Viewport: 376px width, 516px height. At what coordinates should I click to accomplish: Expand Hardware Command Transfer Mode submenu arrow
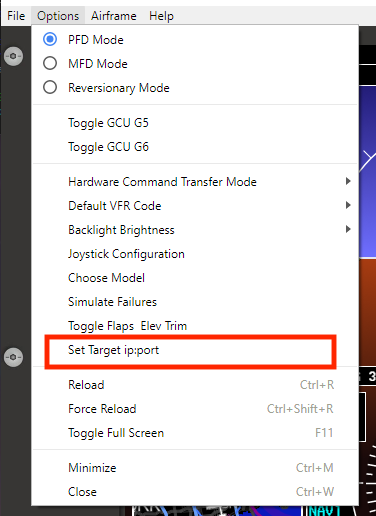pyautogui.click(x=348, y=181)
